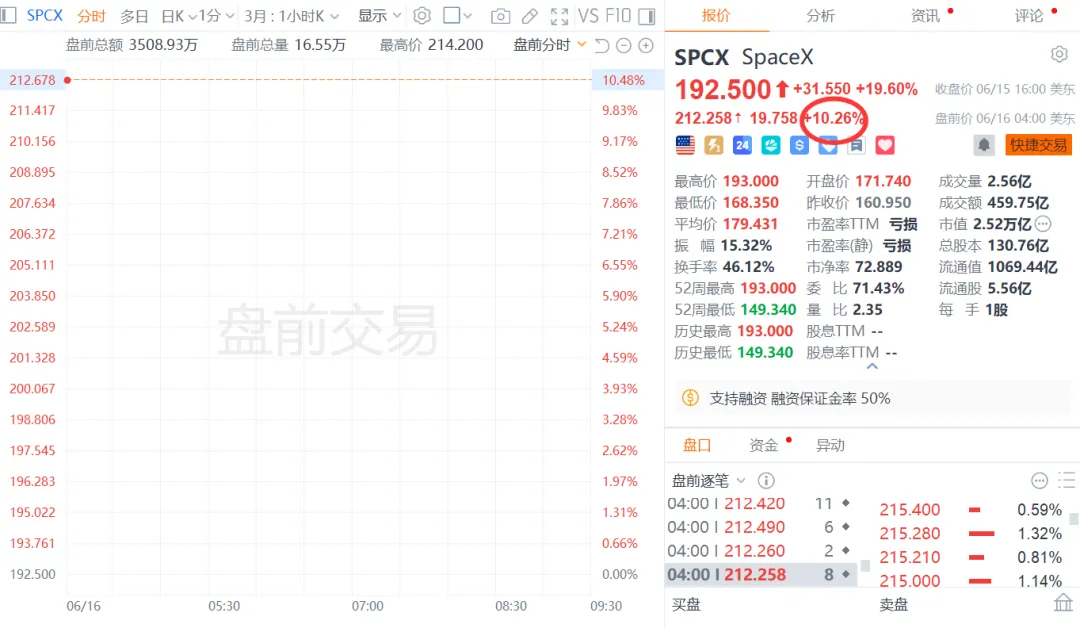Image resolution: width=1080 pixels, height=628 pixels.
Task: Click the 212.678 price marker dot
Action: [x=68, y=80]
